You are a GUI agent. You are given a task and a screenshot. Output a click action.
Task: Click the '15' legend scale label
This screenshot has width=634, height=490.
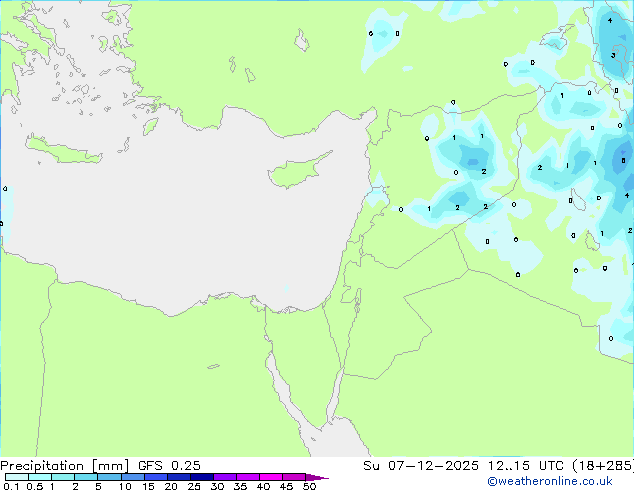148,486
